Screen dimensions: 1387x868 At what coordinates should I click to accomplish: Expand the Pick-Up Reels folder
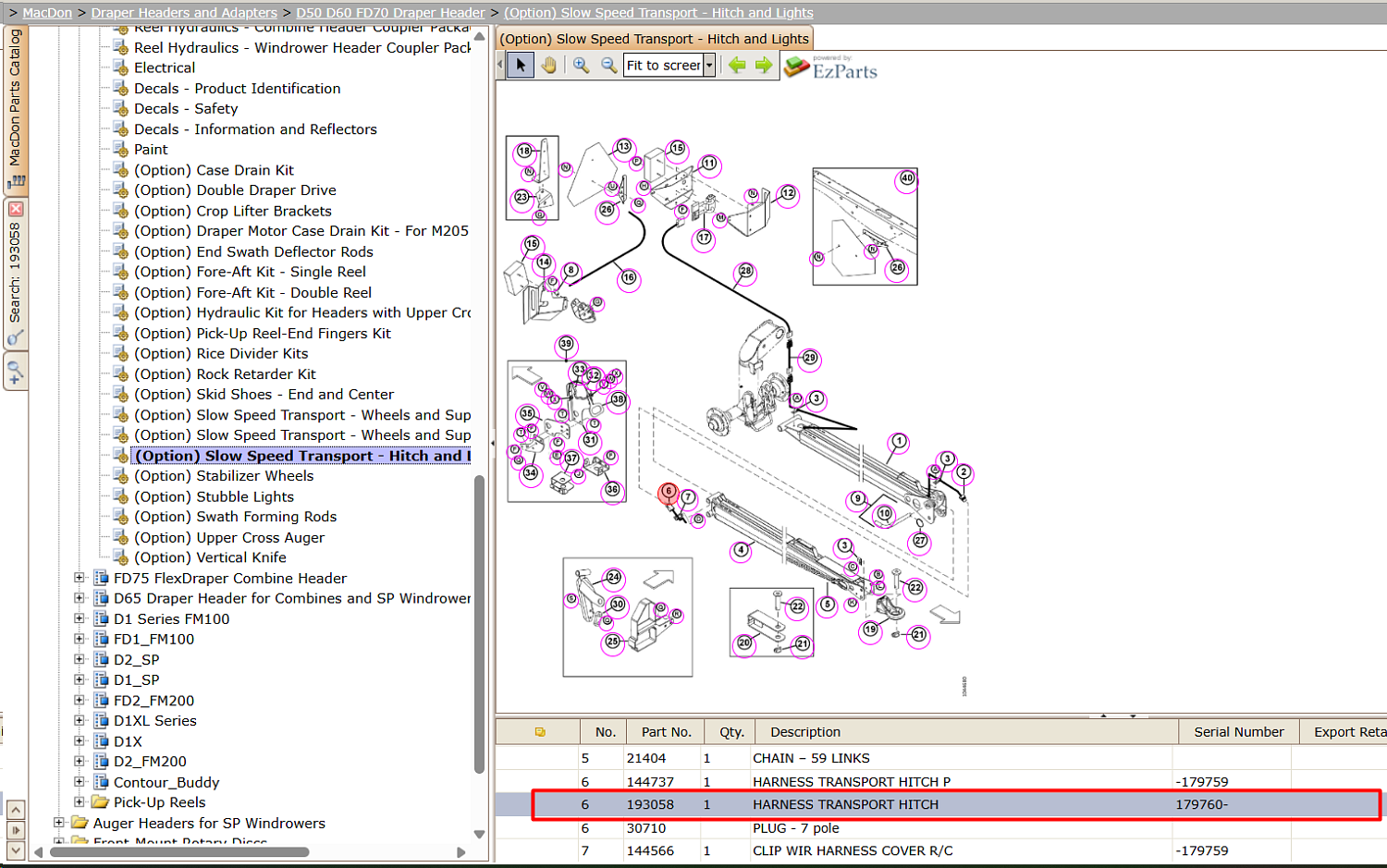(80, 802)
